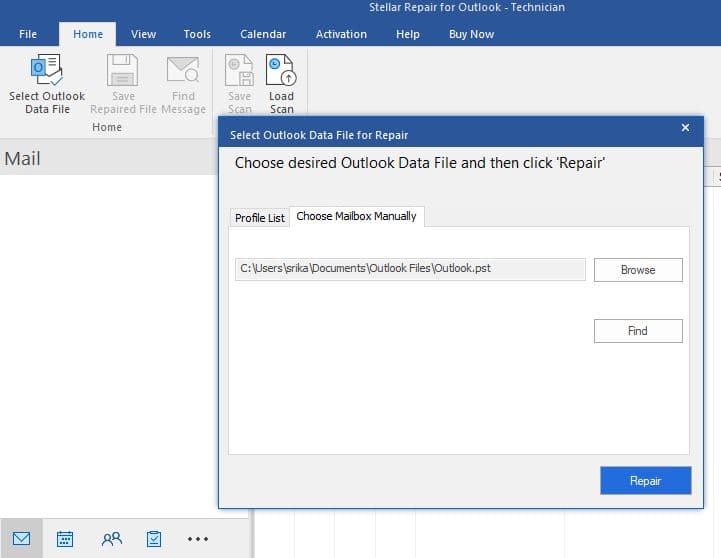Open the Mail view icon in bottom bar
The image size is (721, 558).
pos(22,539)
